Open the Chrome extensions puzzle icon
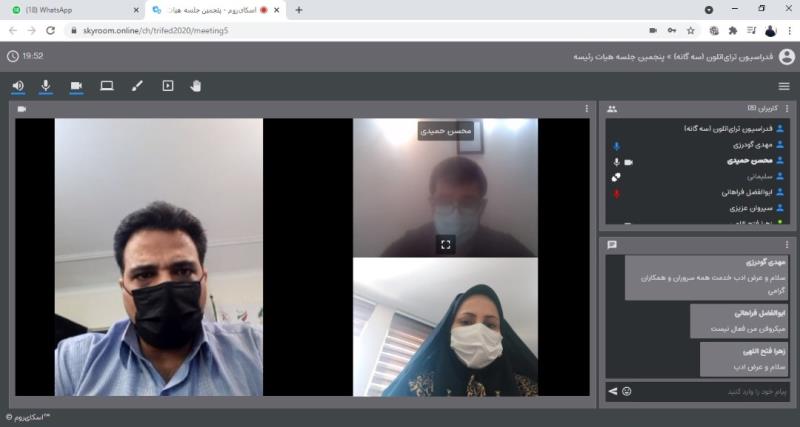 (733, 31)
